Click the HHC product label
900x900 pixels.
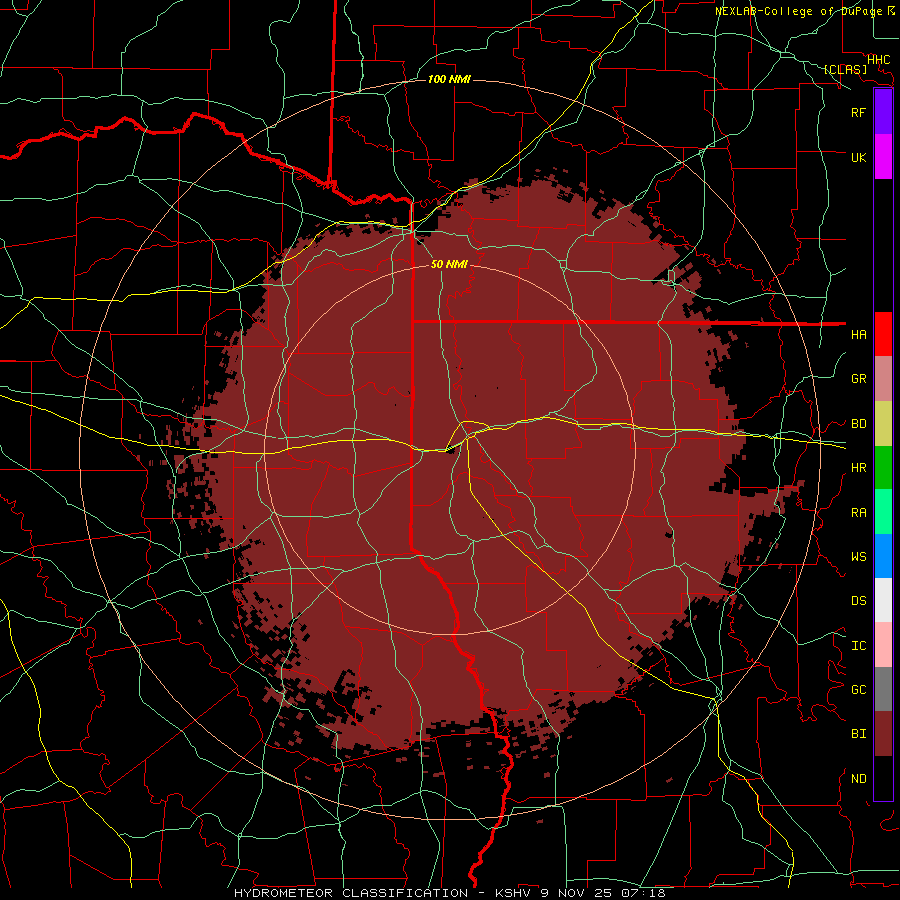pos(878,60)
